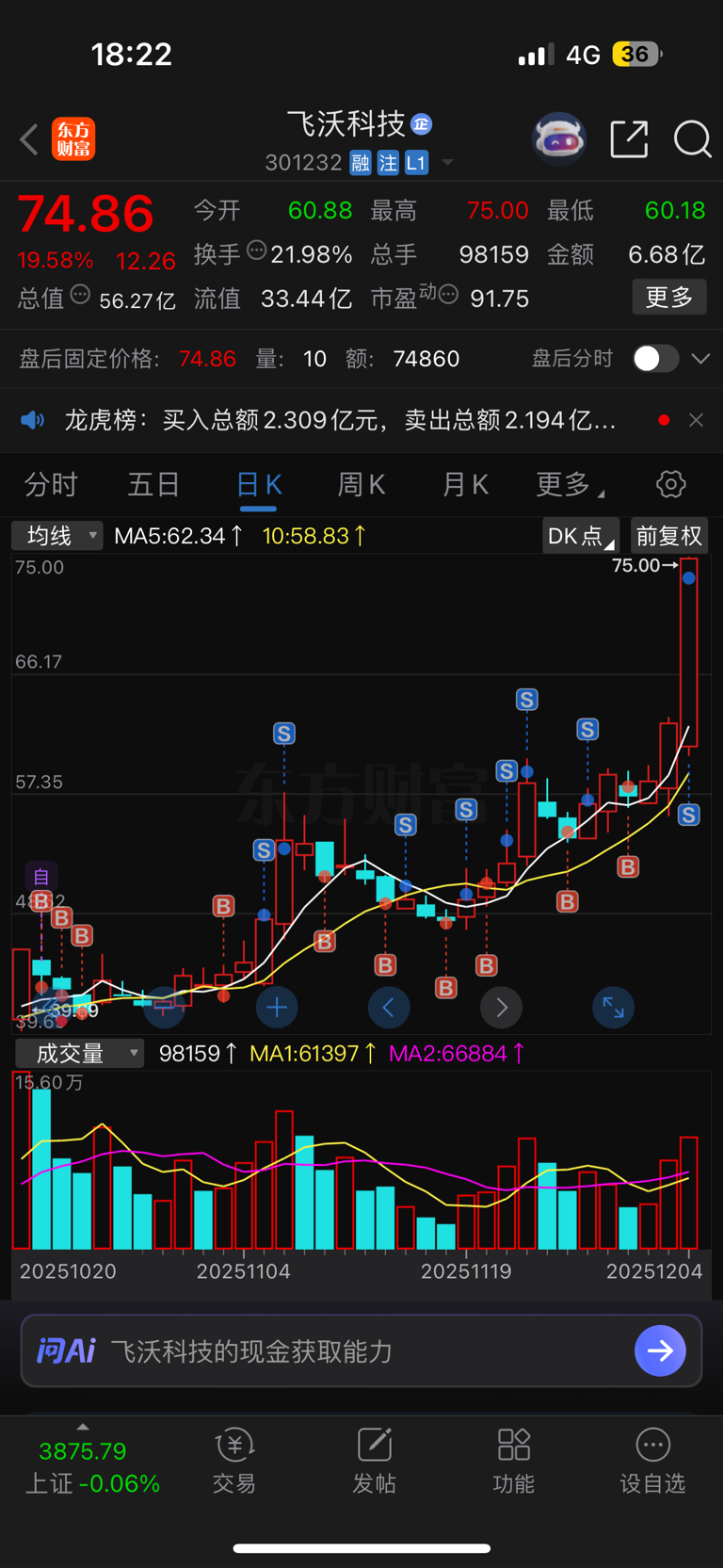Open the DK点 dropdown

581,536
